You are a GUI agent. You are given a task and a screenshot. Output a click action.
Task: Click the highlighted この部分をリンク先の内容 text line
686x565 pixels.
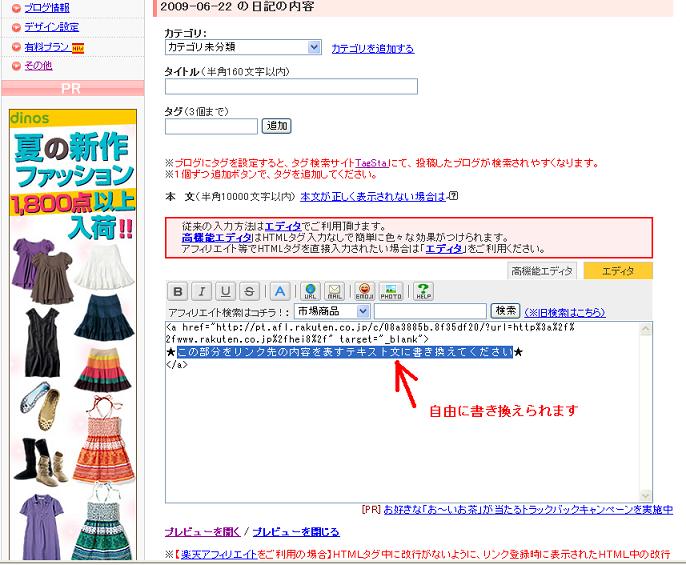(345, 352)
